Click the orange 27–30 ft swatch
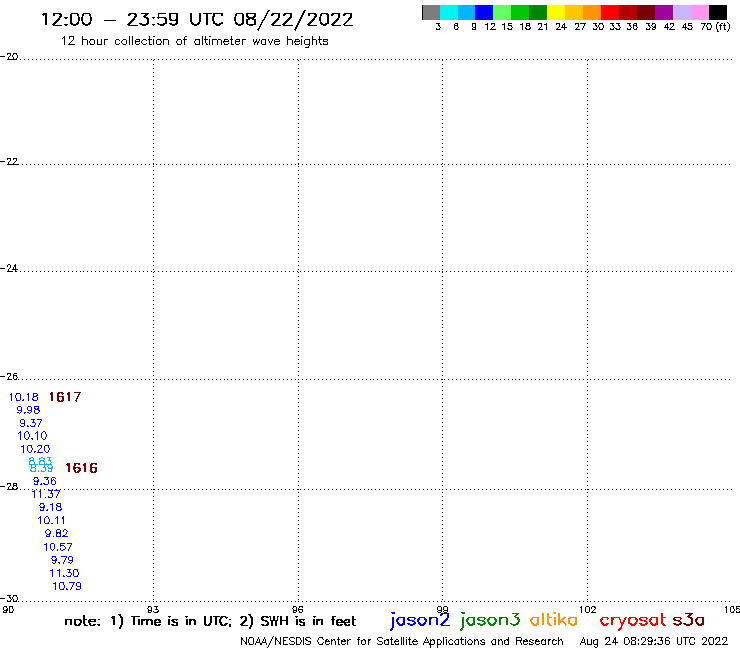 (x=592, y=12)
